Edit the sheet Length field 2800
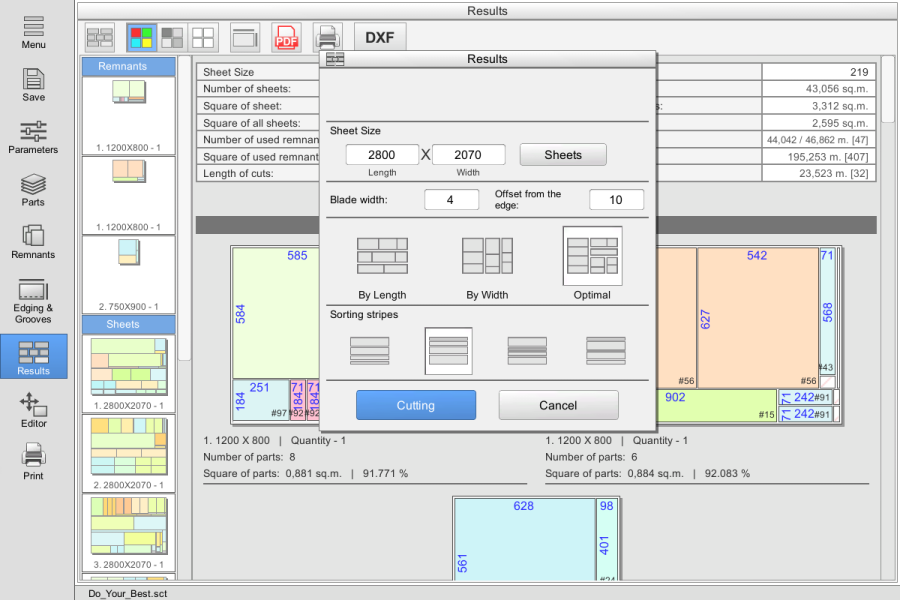This screenshot has width=900, height=600. tap(382, 155)
